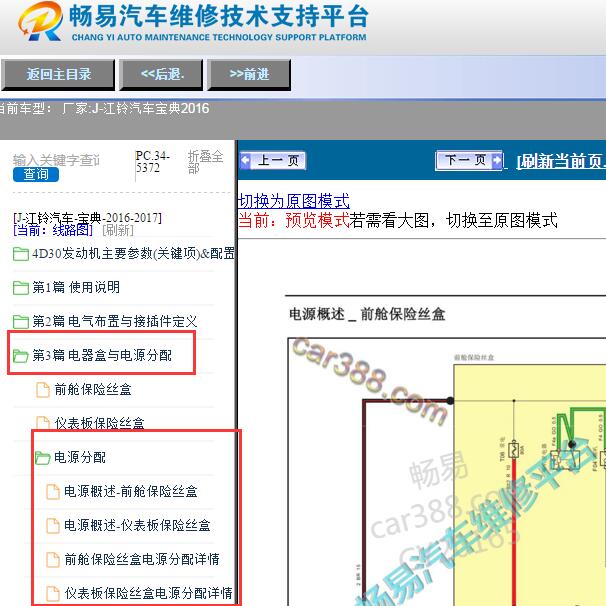This screenshot has width=606, height=606.
Task: Click the PC.34-5372 text
Action: [x=153, y=162]
